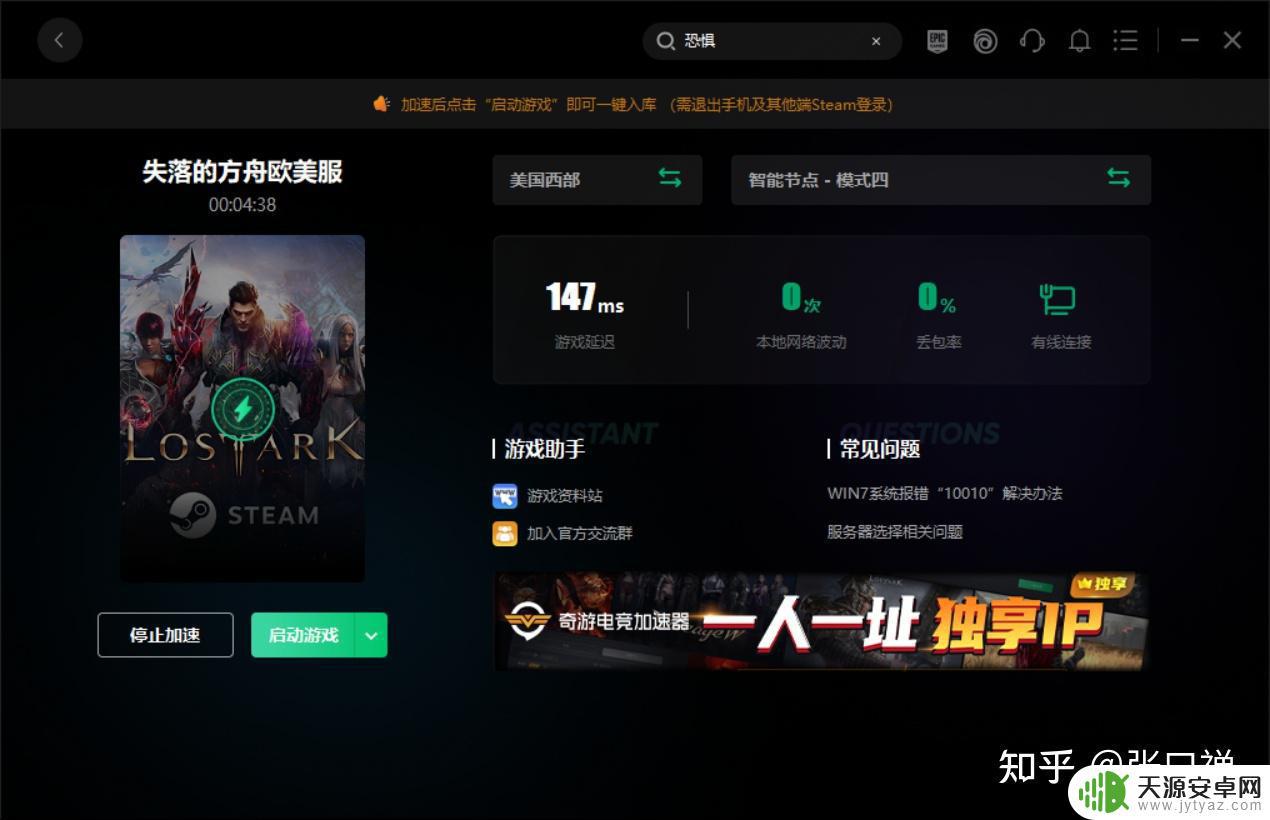Open 服务器选择相关问题 link
1270x820 pixels.
(x=895, y=532)
